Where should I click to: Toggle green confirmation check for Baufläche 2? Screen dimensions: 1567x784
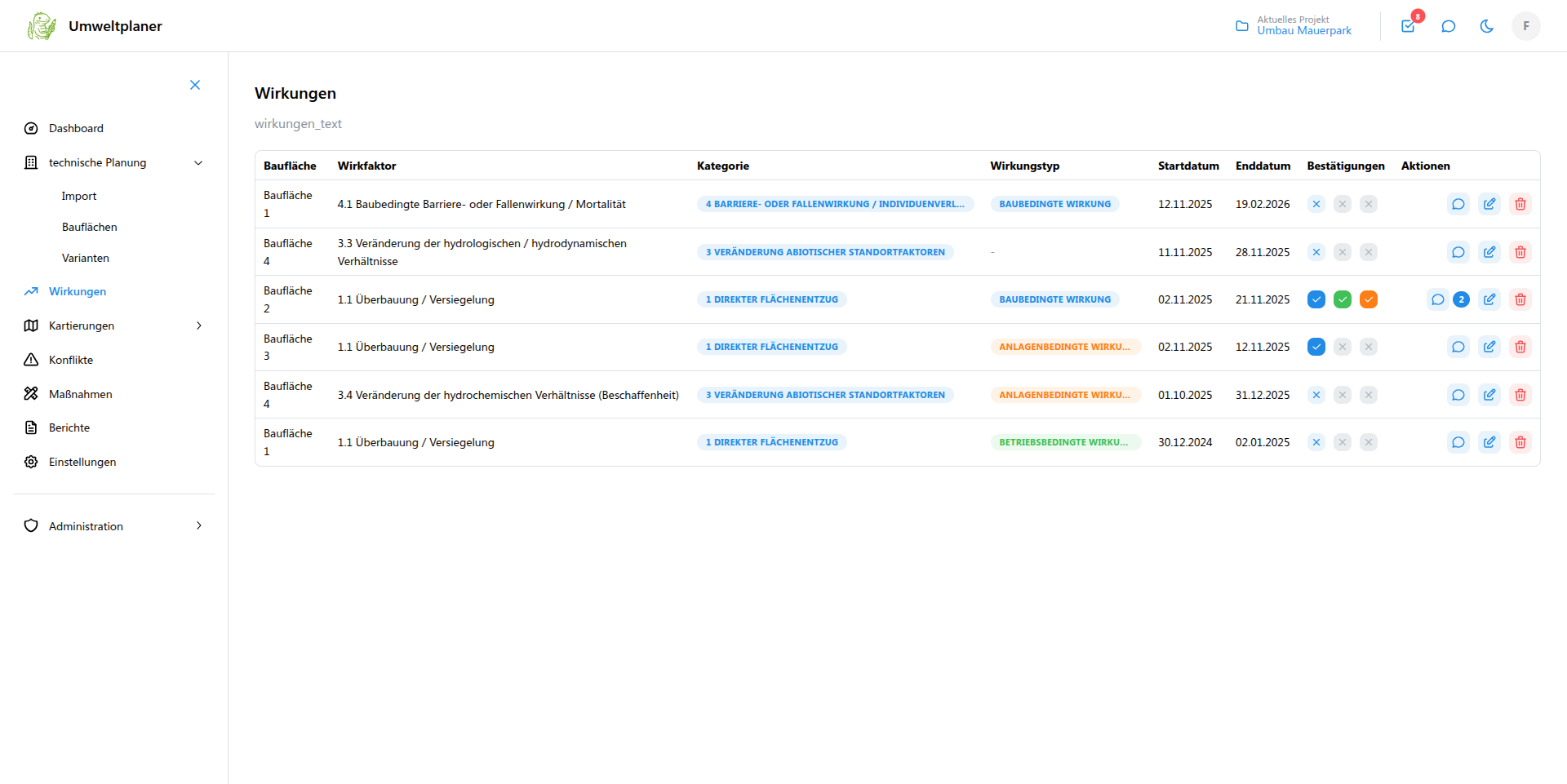tap(1343, 299)
